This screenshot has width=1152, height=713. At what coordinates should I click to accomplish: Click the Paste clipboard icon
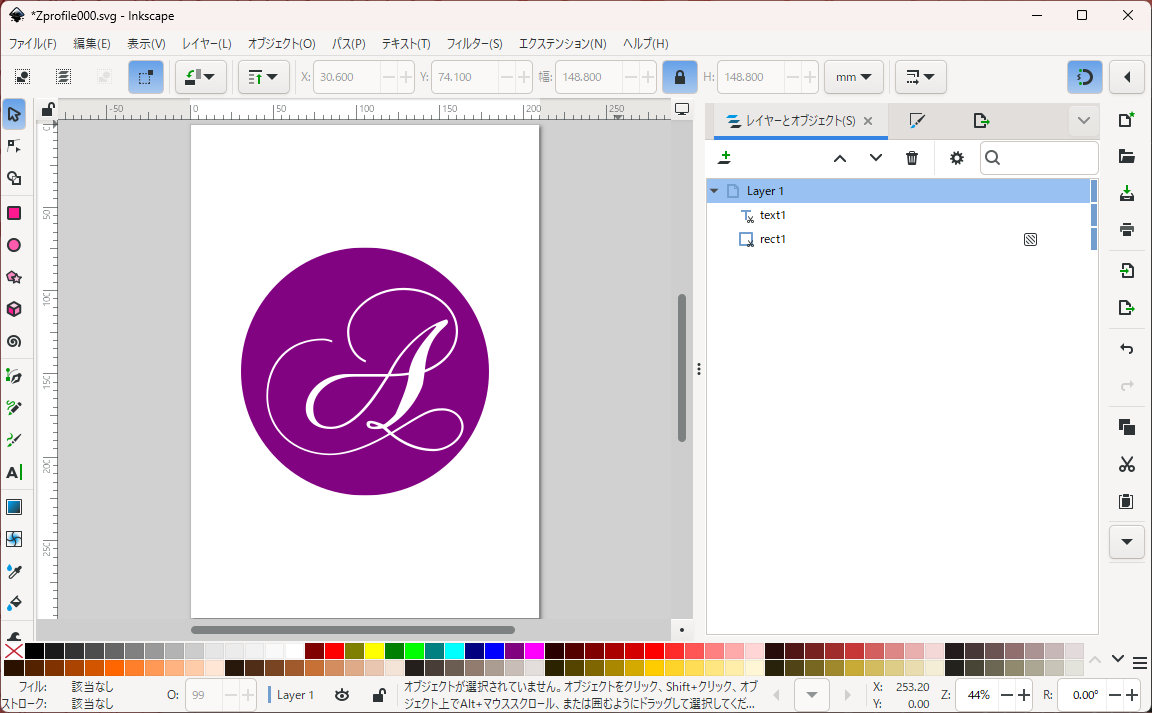point(1126,501)
